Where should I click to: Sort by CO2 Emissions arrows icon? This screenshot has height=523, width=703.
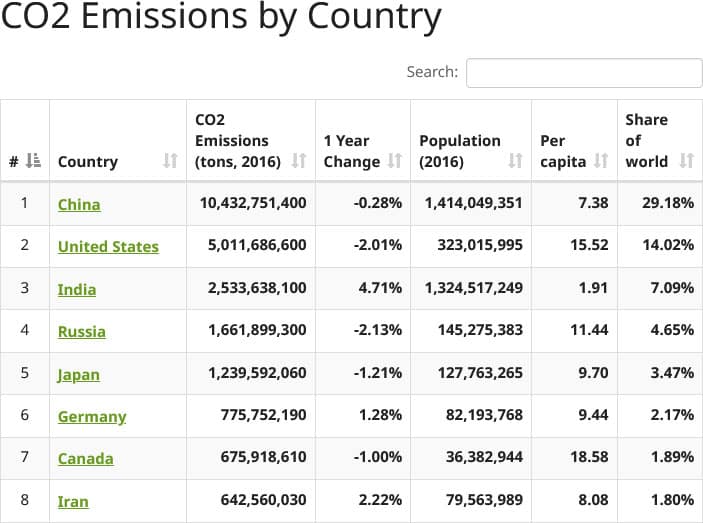298,161
